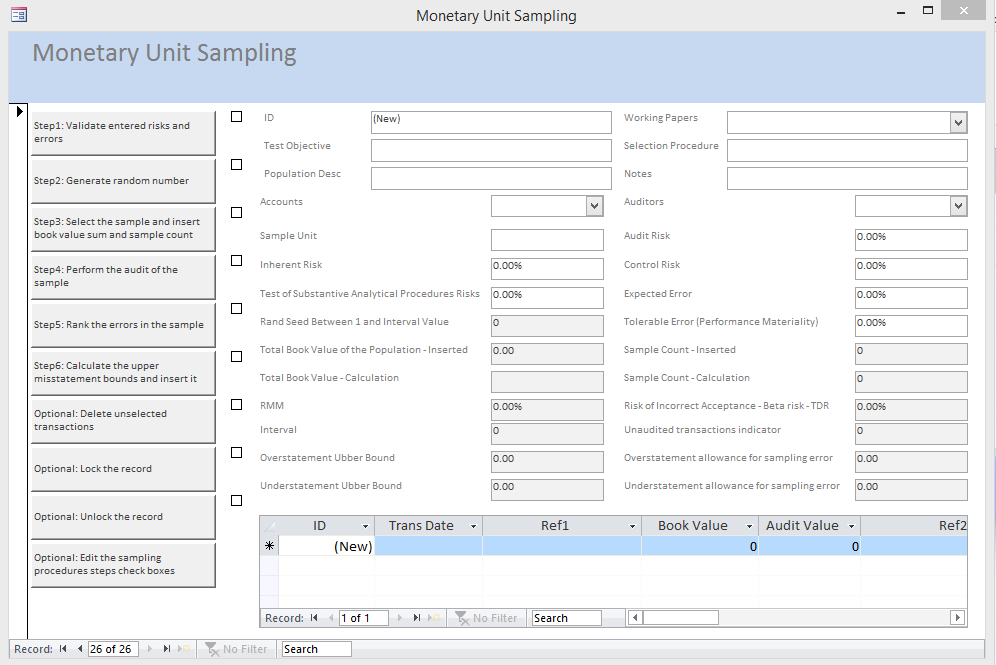Tick the checkbox beside the Step4 button

[x=236, y=261]
